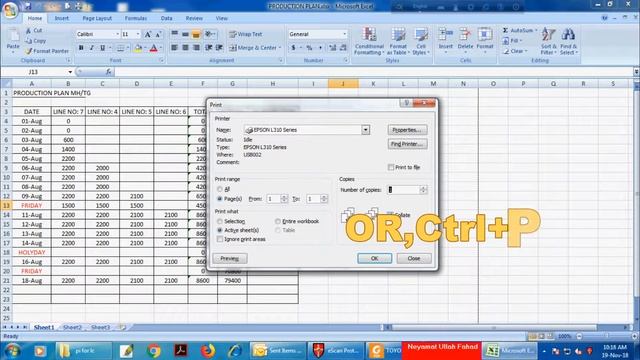640x360 pixels.
Task: Open the font name Calibri dropdown
Action: (117, 34)
